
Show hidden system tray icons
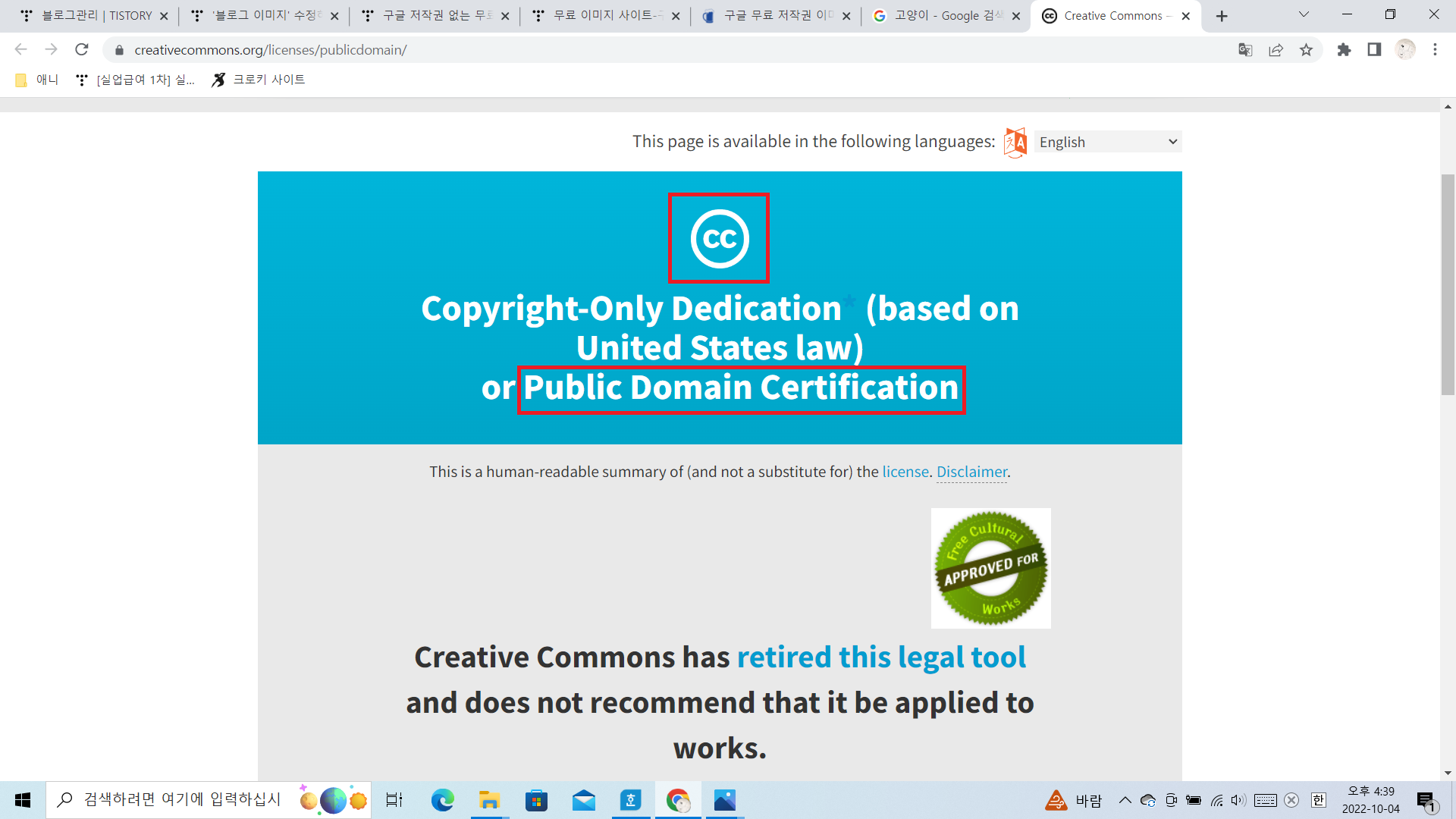[x=1125, y=800]
